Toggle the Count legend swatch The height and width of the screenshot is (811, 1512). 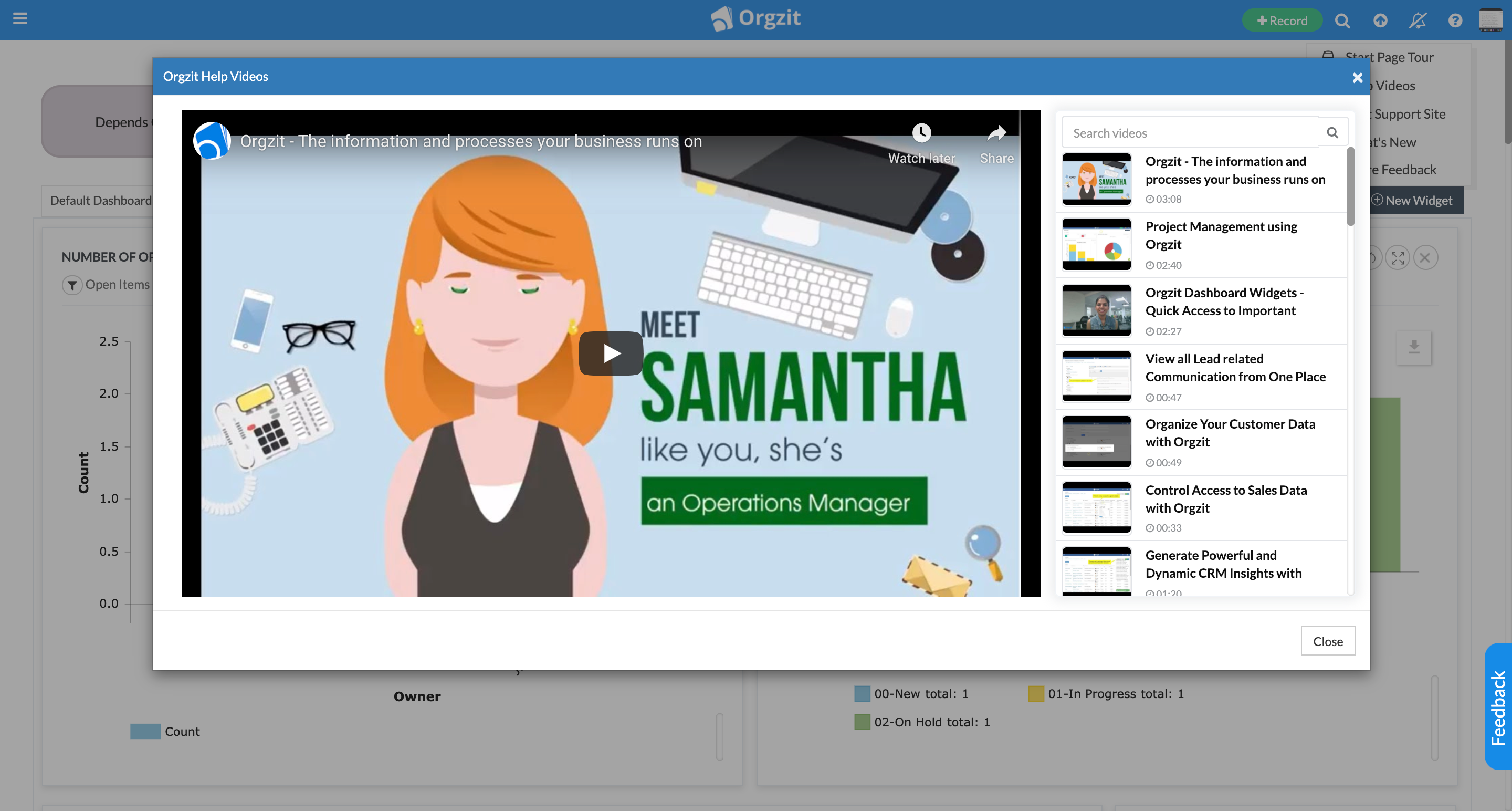coord(145,731)
